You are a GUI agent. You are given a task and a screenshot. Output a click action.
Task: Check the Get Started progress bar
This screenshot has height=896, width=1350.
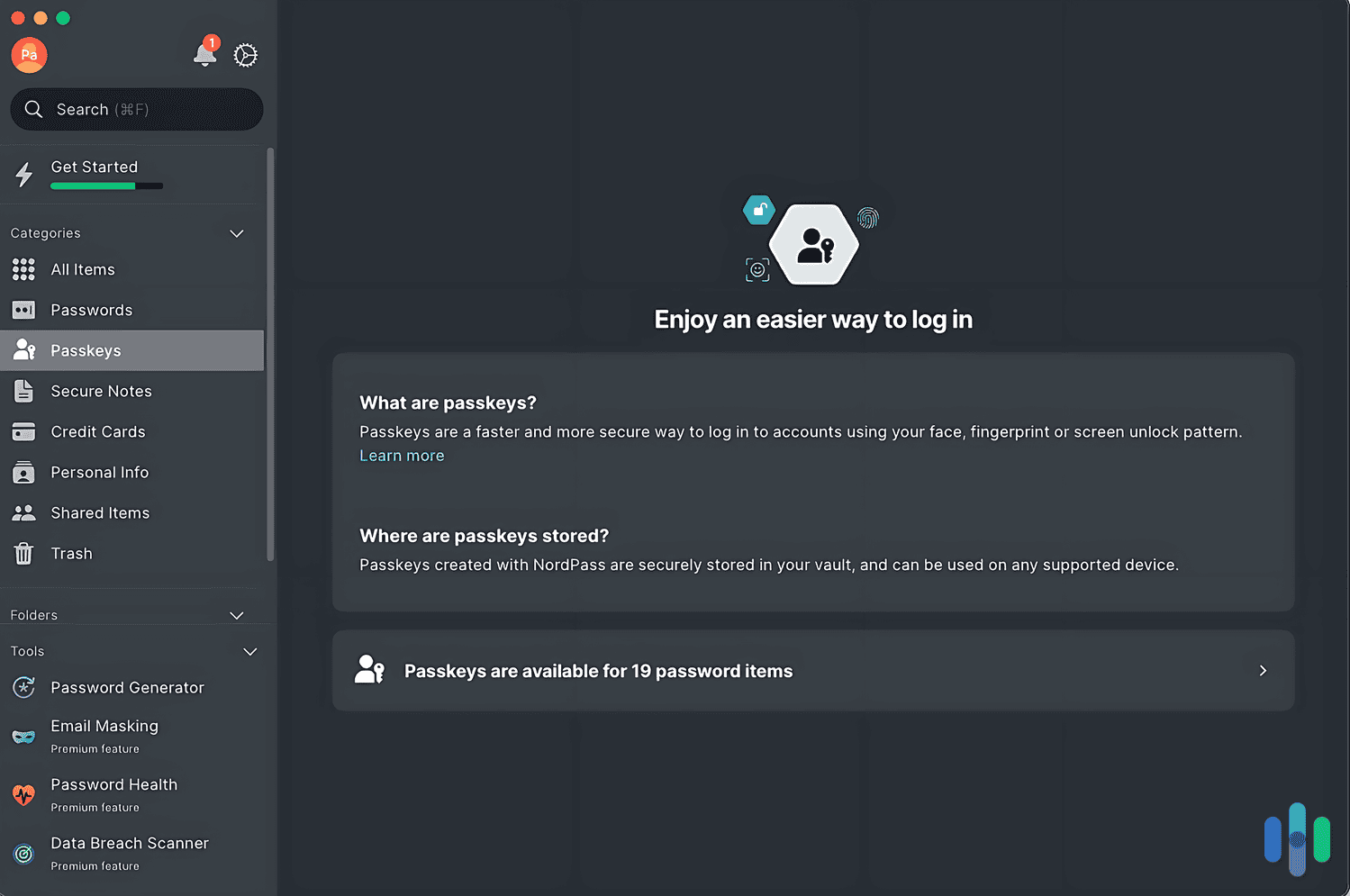coord(108,186)
